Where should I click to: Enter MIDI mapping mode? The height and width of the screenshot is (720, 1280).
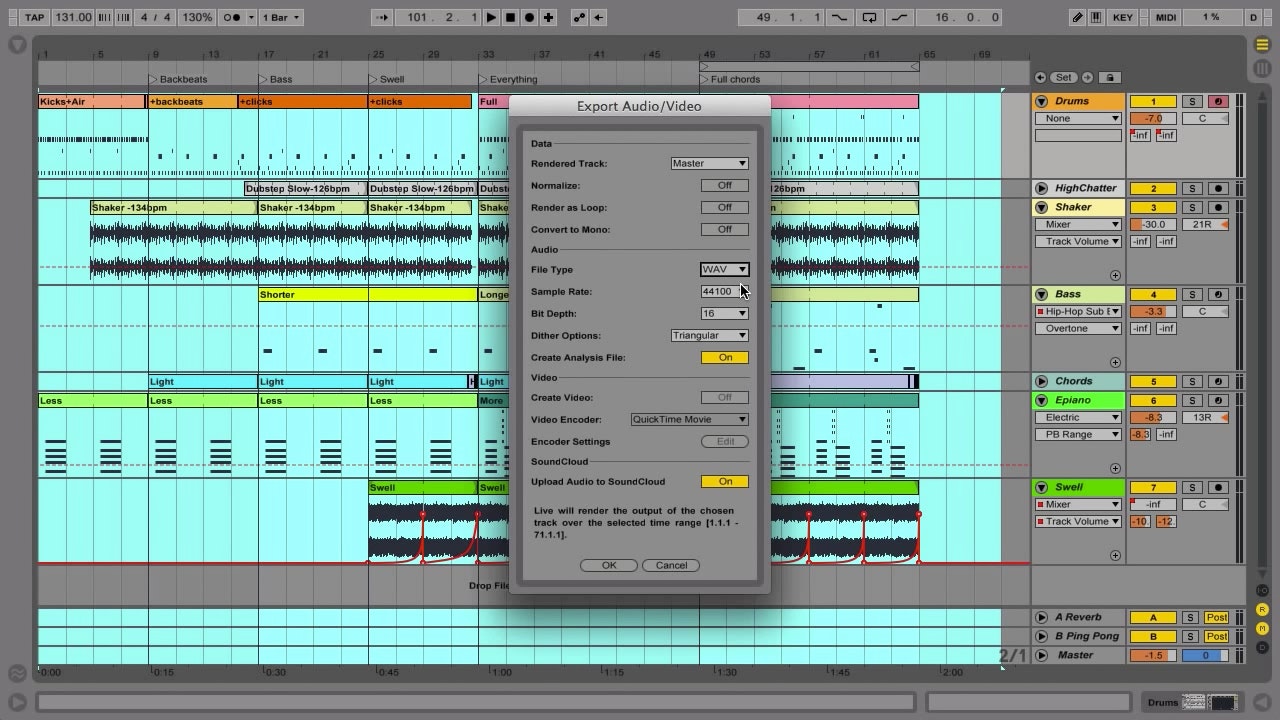[1166, 16]
